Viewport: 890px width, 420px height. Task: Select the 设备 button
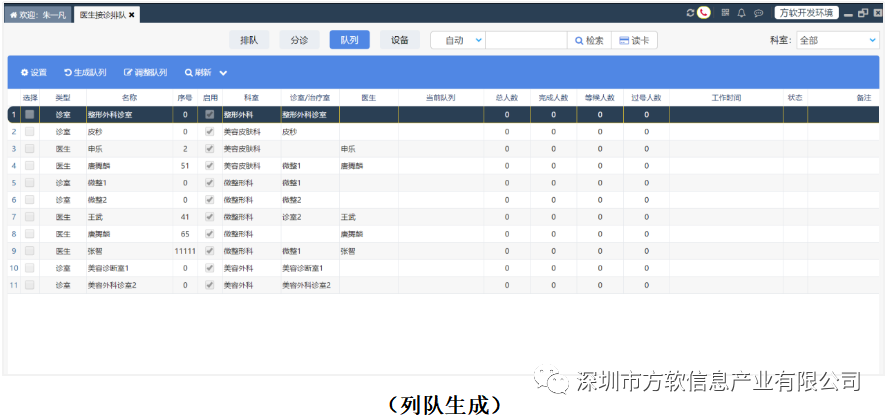coord(400,41)
